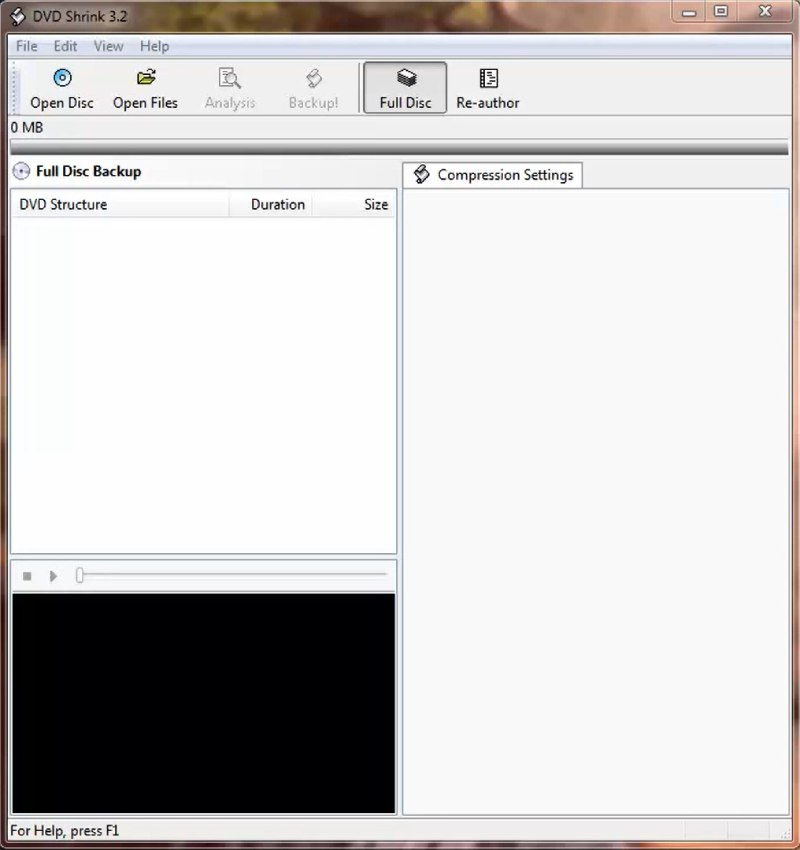Screen dimensions: 800x850
Task: Click the preview seek slider handle
Action: click(80, 575)
